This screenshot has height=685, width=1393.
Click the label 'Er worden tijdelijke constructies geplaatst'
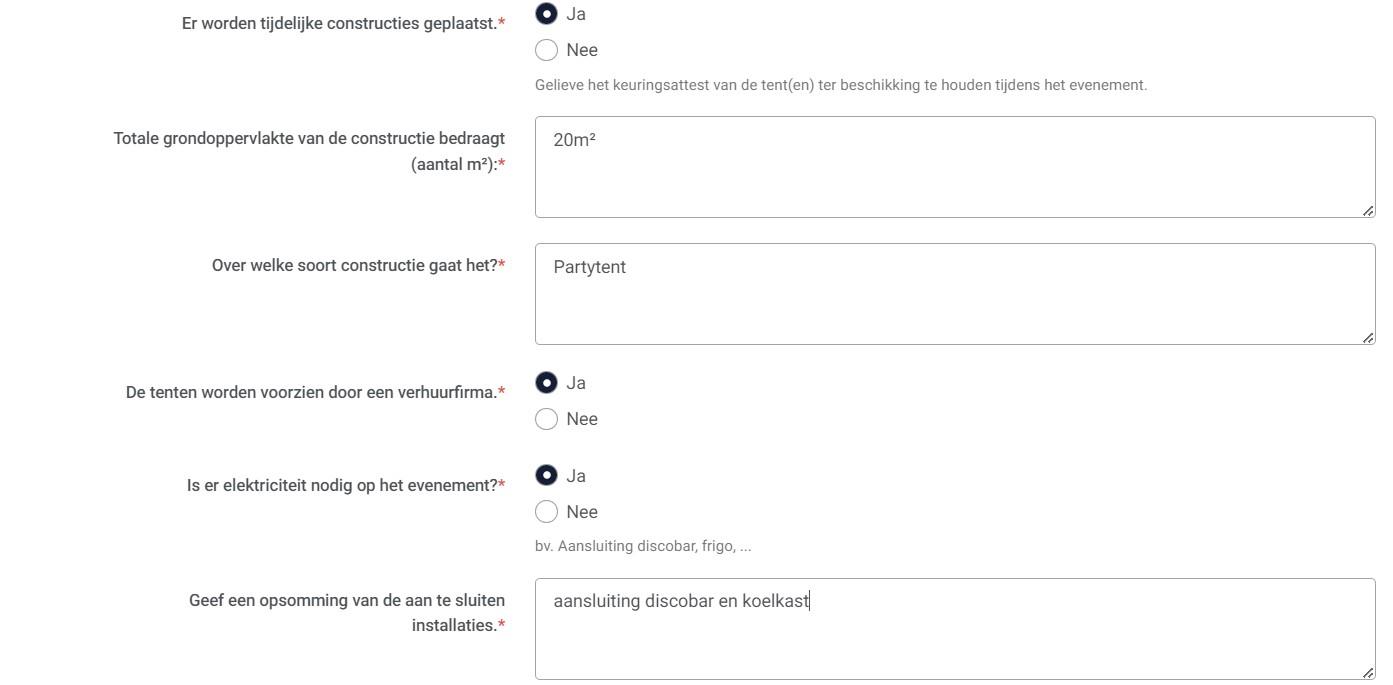pos(339,24)
